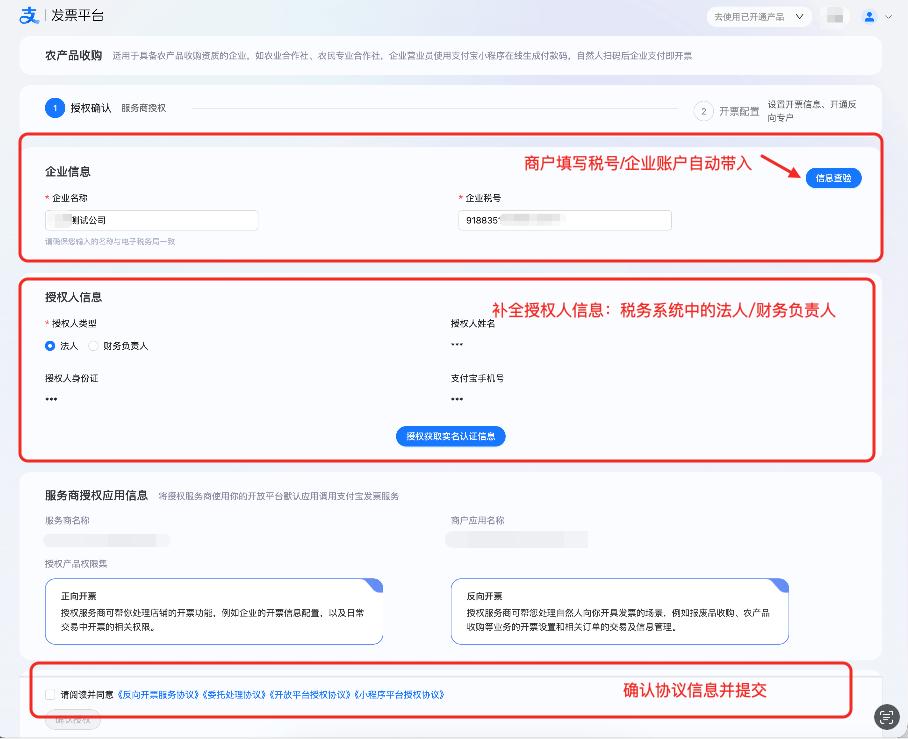
Task: Tick the 请阅读并同意 agreement checkbox
Action: [x=50, y=694]
